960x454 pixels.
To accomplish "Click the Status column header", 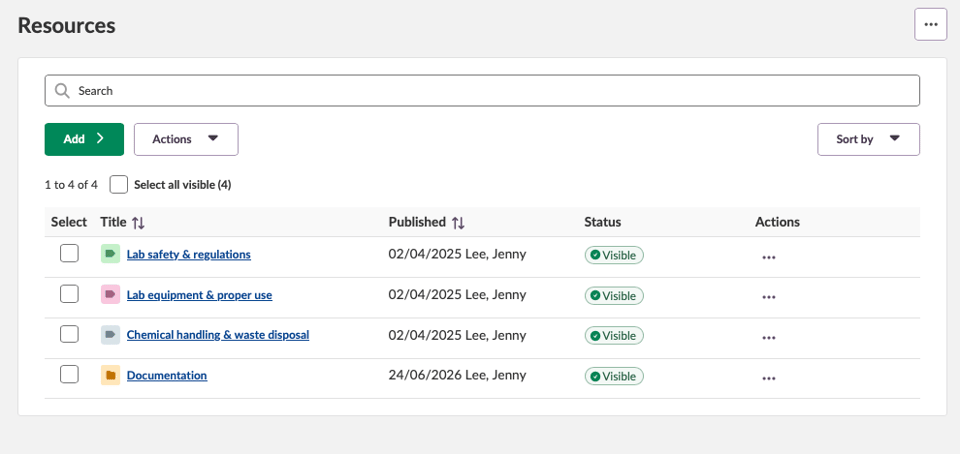I will pyautogui.click(x=602, y=222).
